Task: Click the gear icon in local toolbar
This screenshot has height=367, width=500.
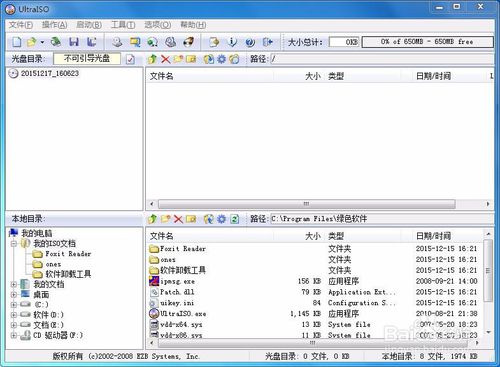Action: point(222,219)
